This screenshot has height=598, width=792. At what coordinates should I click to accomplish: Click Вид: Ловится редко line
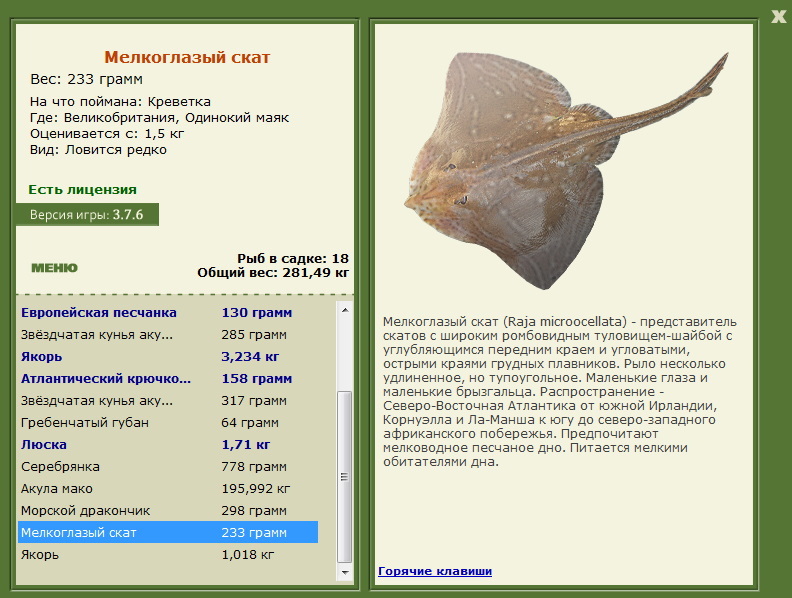[98, 150]
